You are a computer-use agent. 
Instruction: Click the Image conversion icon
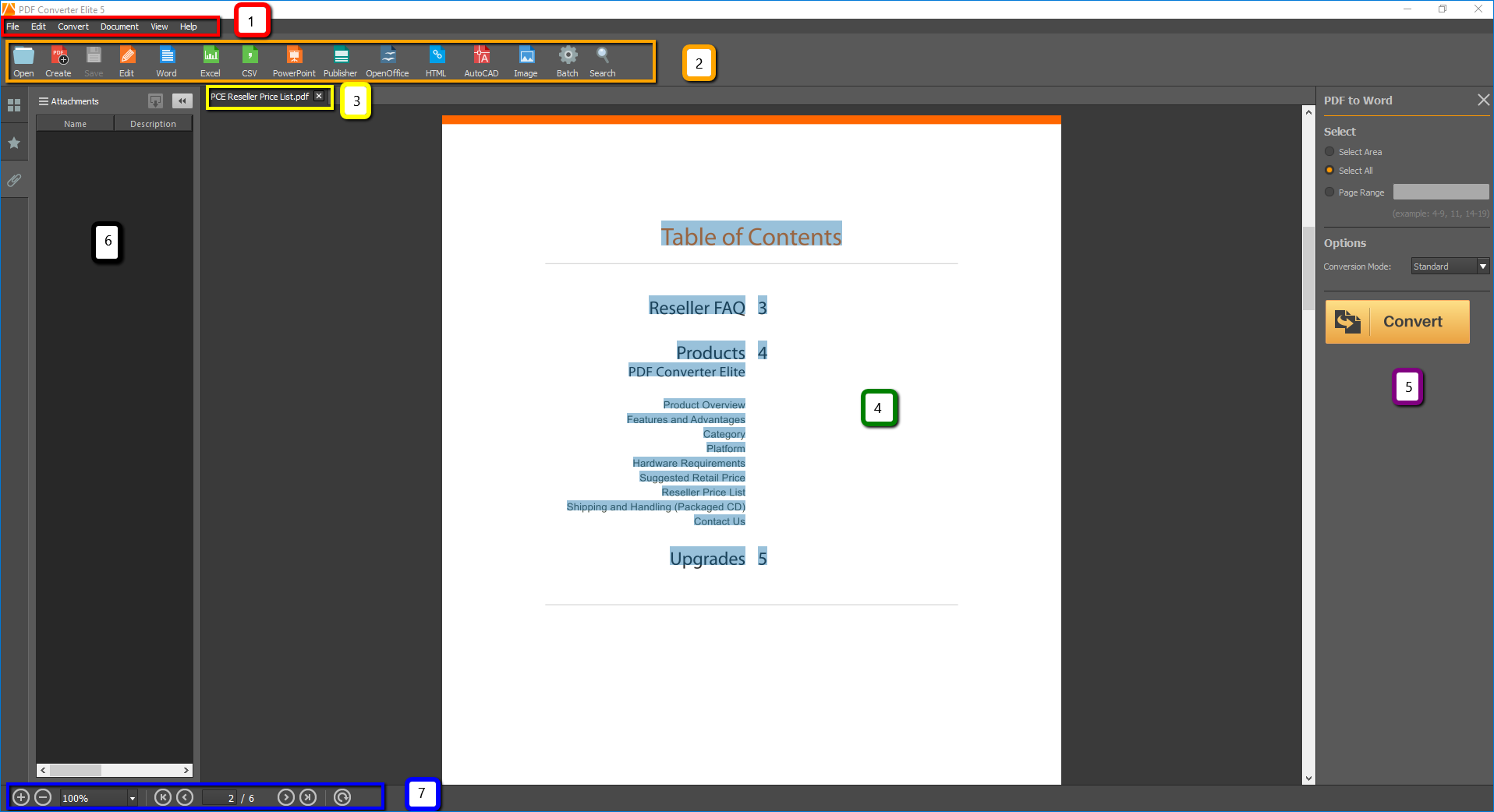point(526,62)
